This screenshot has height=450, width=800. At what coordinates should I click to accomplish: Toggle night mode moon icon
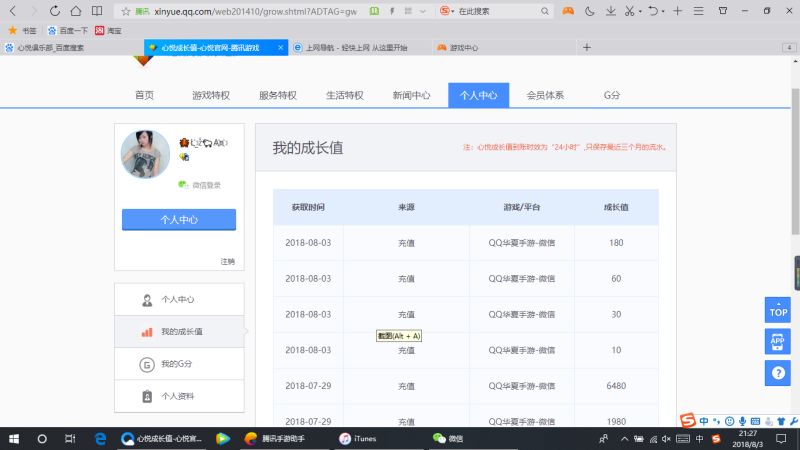[590, 11]
